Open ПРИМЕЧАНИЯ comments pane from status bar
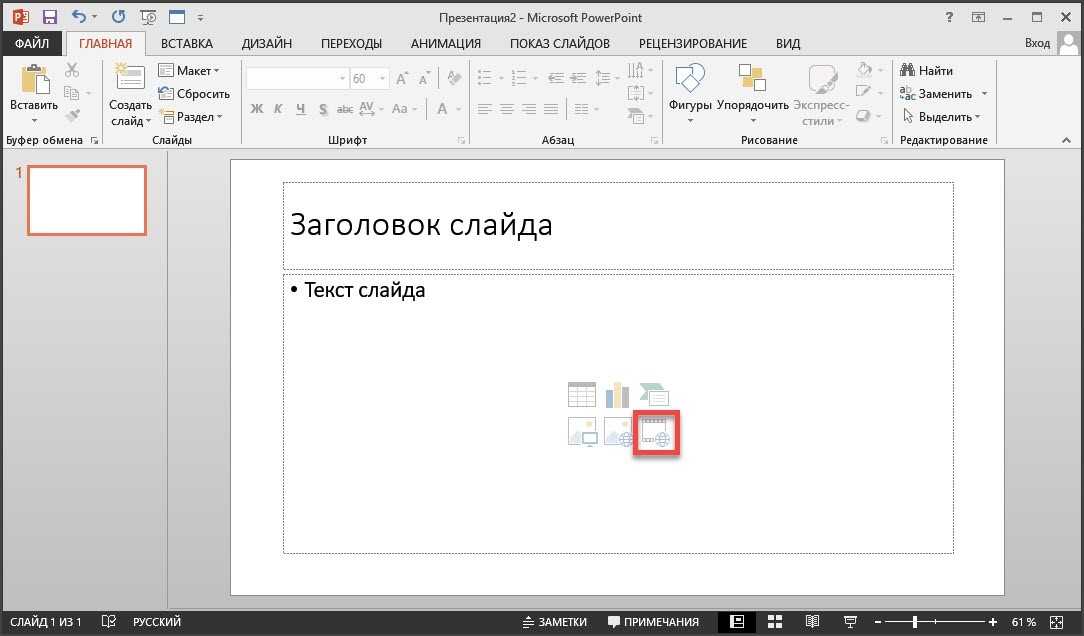 click(653, 622)
